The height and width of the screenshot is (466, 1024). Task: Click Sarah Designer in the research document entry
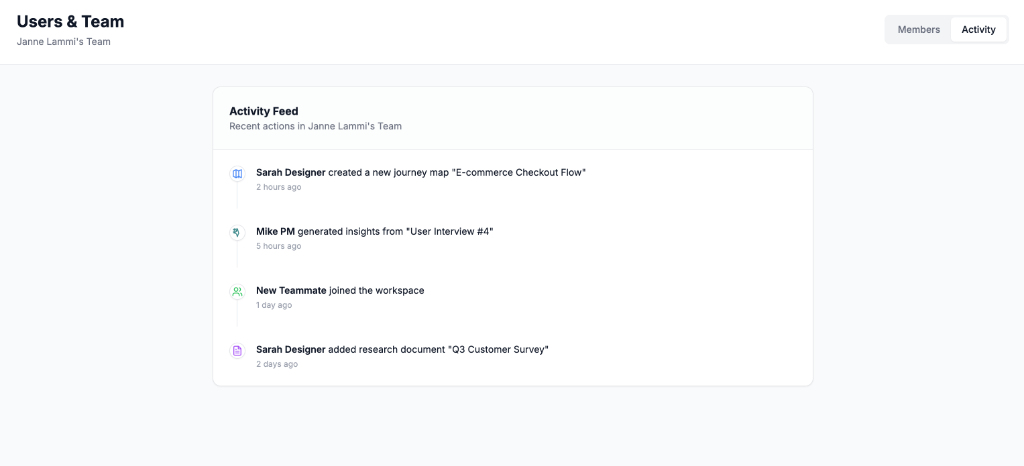pyautogui.click(x=290, y=350)
